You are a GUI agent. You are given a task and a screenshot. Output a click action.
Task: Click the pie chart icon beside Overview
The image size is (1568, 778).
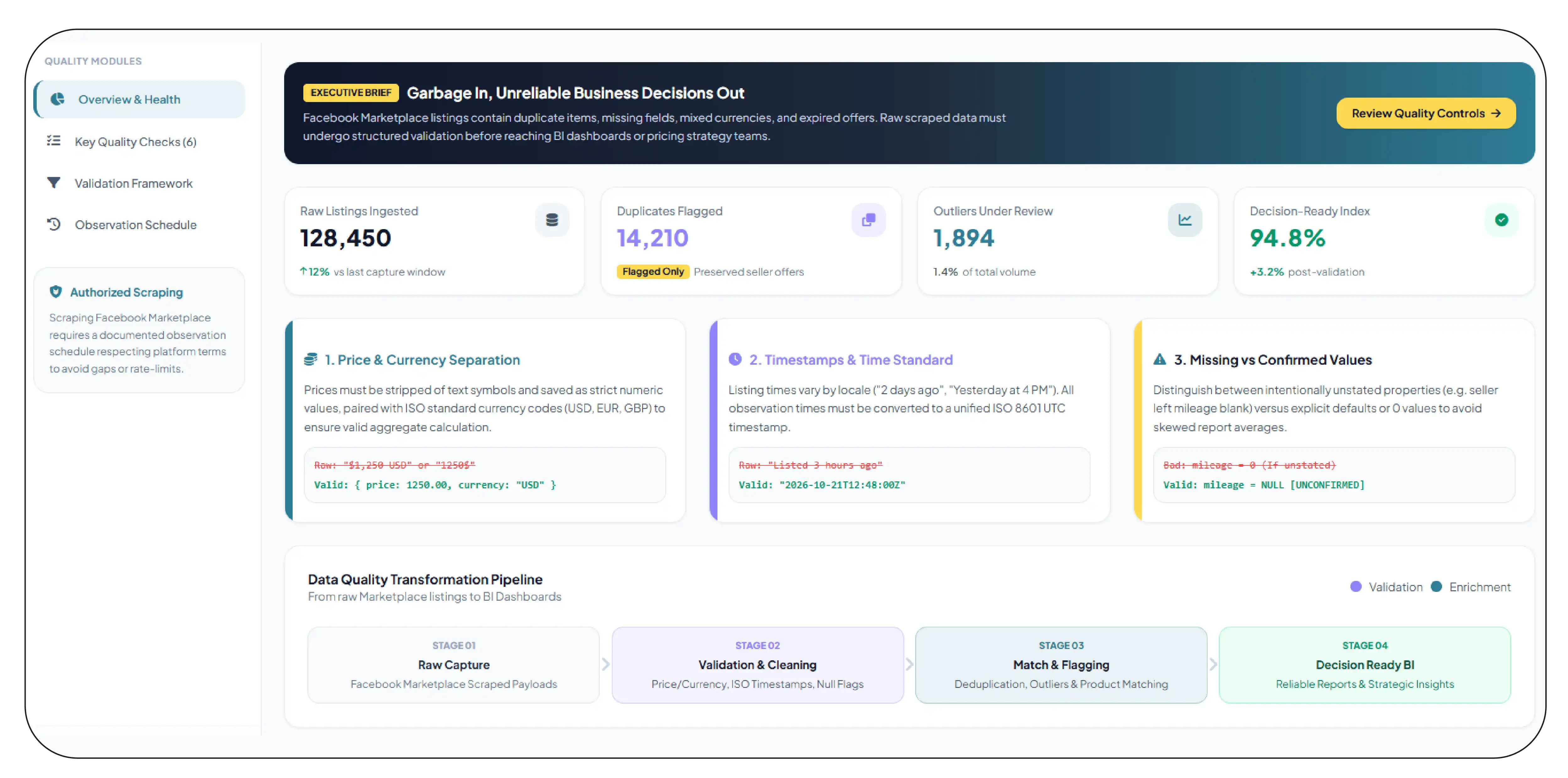coord(57,99)
